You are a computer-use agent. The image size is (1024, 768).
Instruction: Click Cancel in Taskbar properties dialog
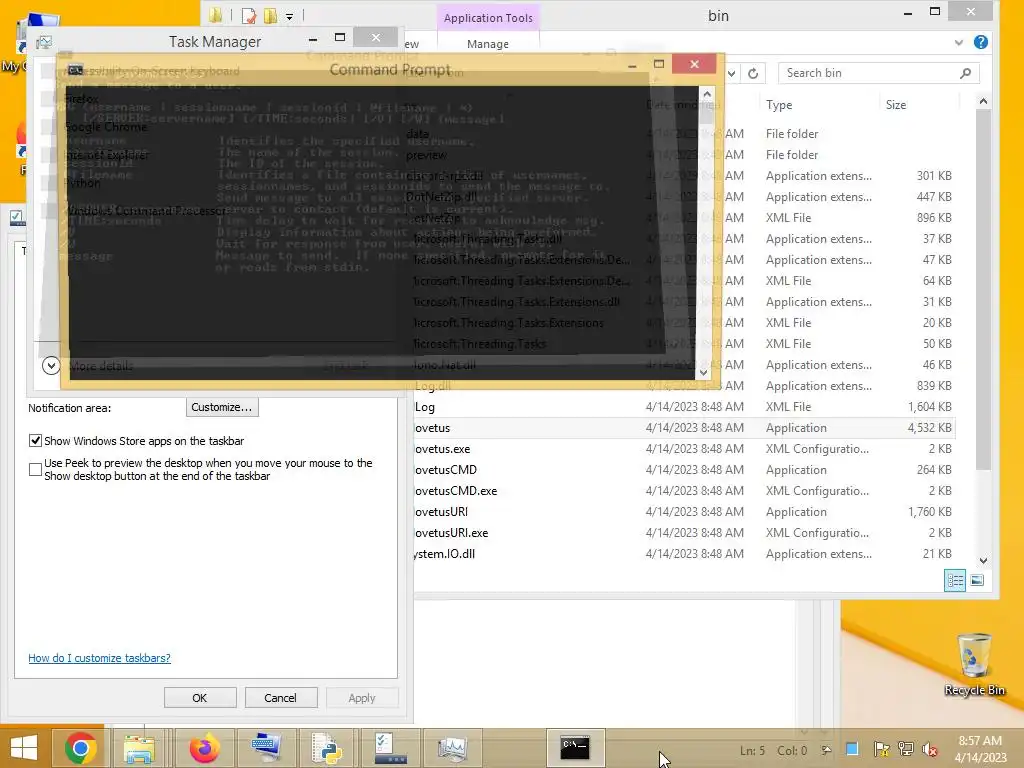[281, 697]
